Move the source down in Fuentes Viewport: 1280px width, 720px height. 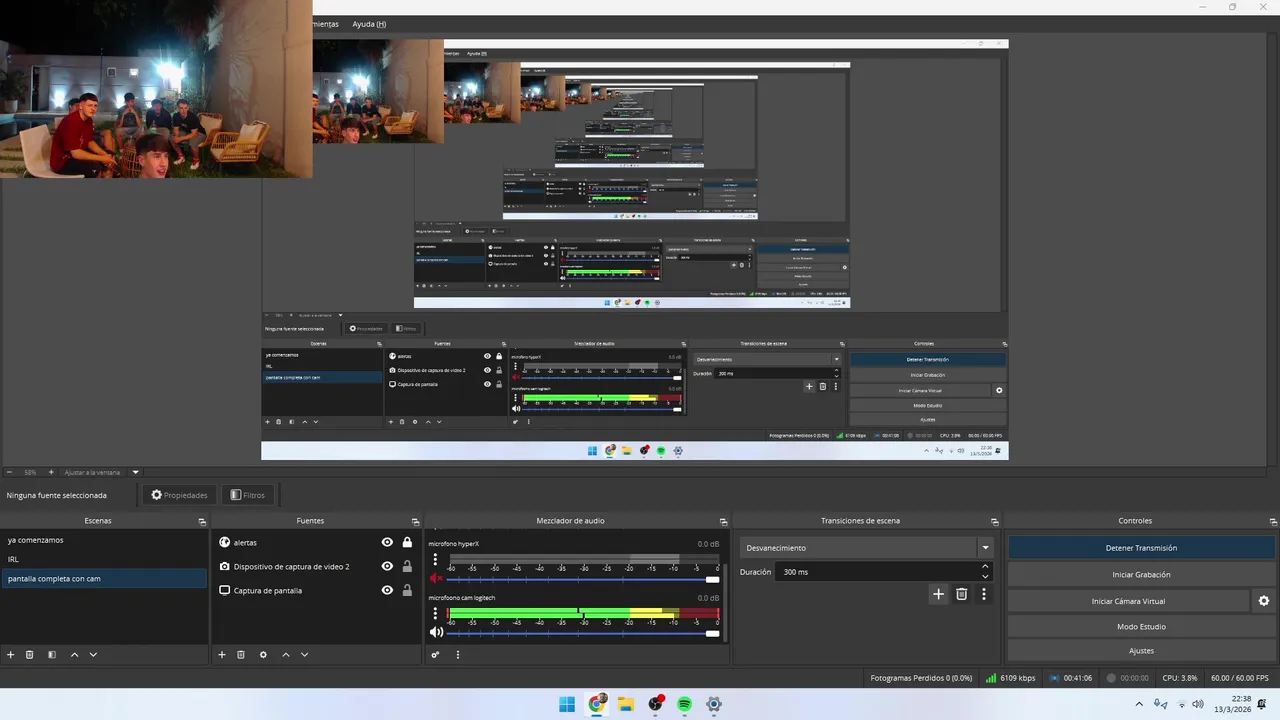pos(304,655)
